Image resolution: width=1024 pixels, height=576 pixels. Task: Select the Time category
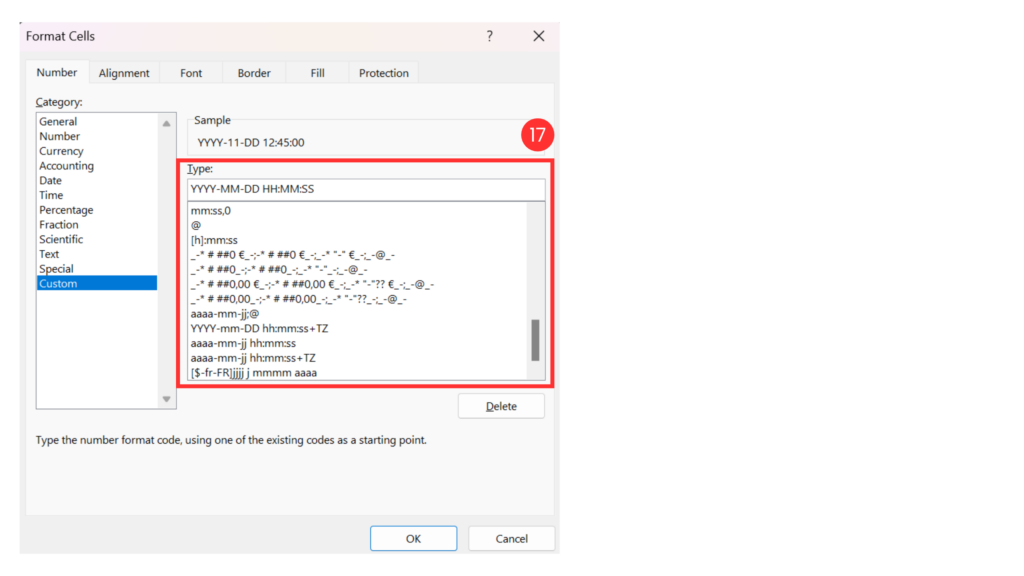(97, 195)
